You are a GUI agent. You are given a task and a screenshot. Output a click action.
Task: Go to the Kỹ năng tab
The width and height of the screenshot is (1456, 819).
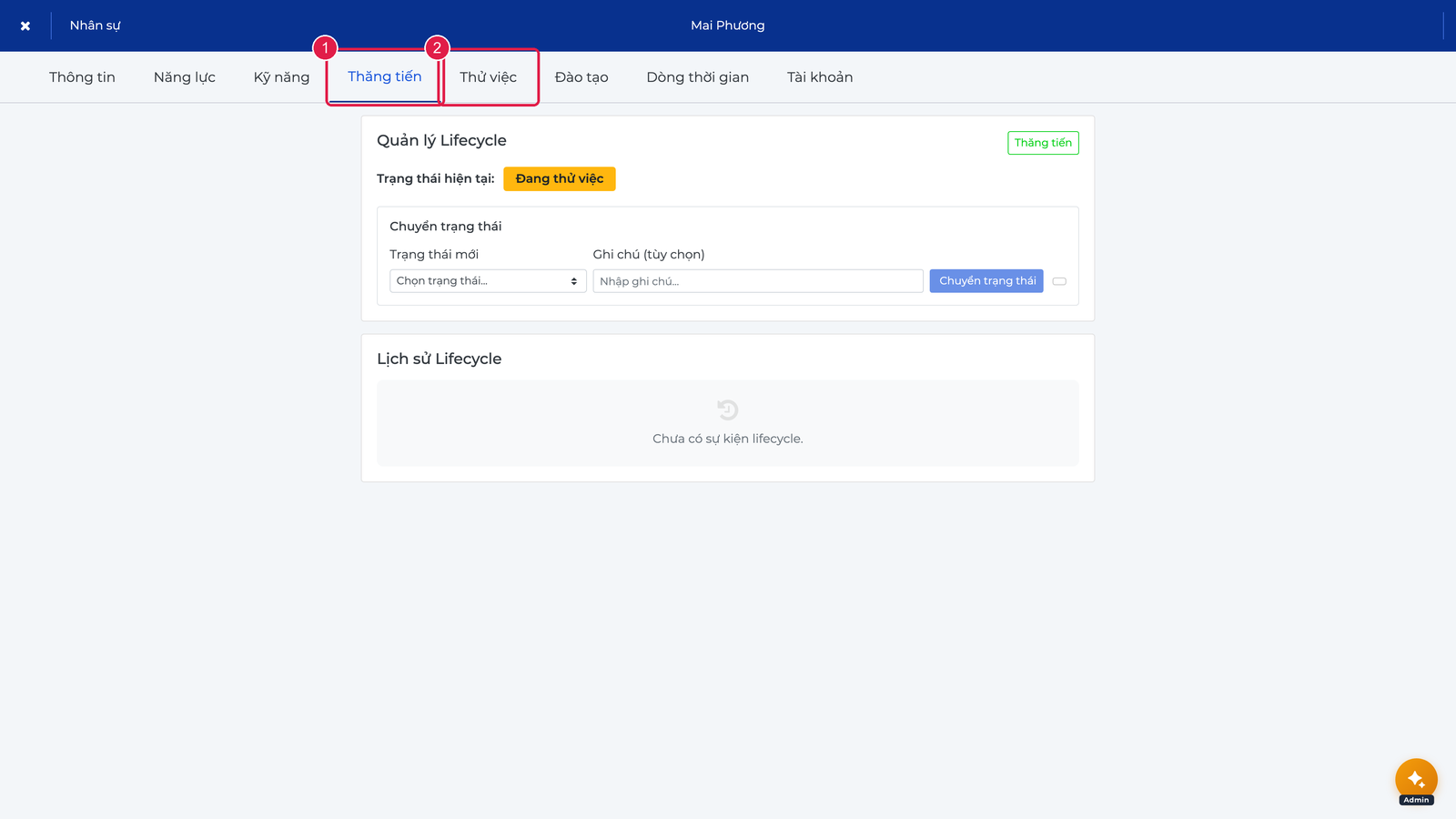point(281,77)
